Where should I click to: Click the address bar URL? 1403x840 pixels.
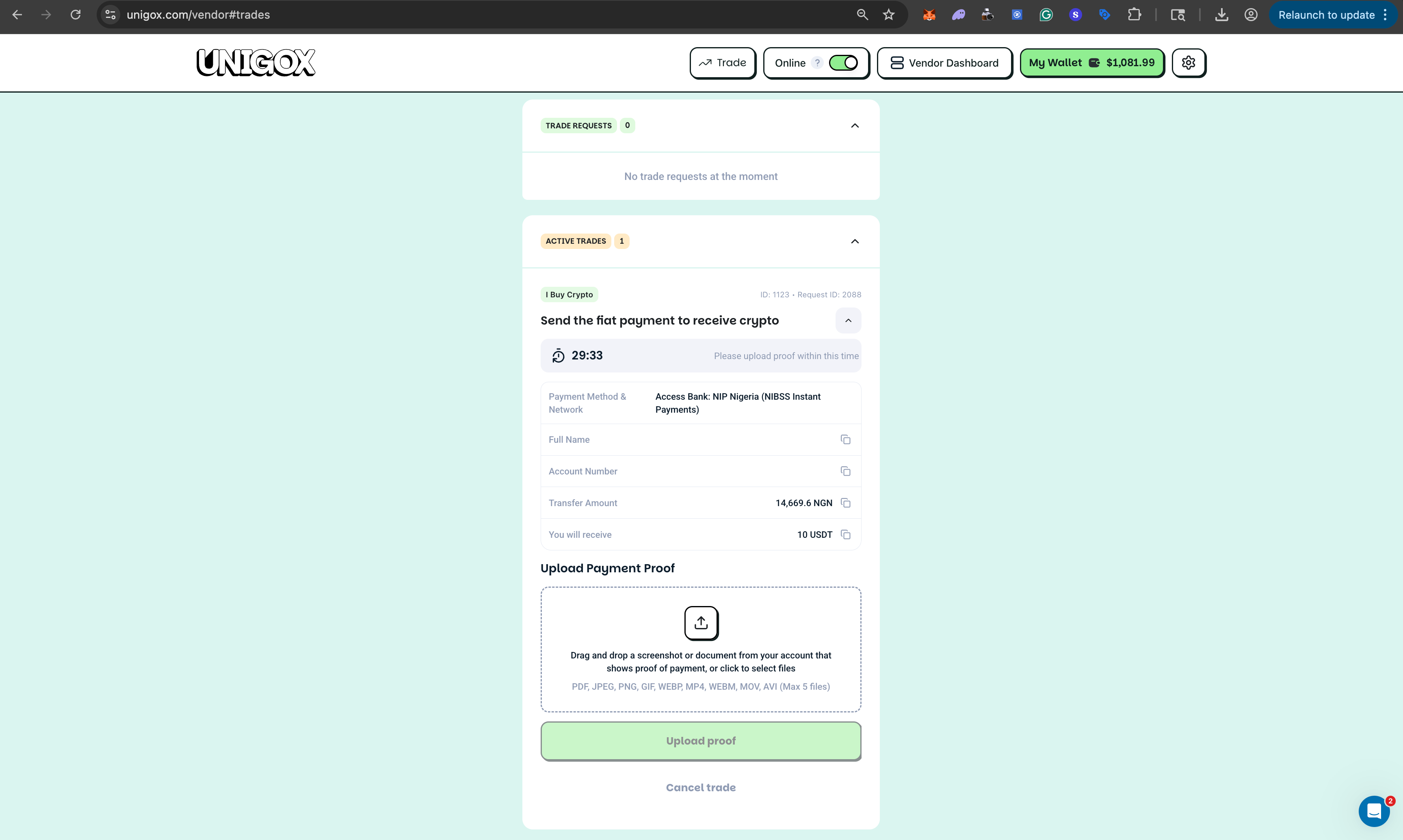click(x=198, y=15)
